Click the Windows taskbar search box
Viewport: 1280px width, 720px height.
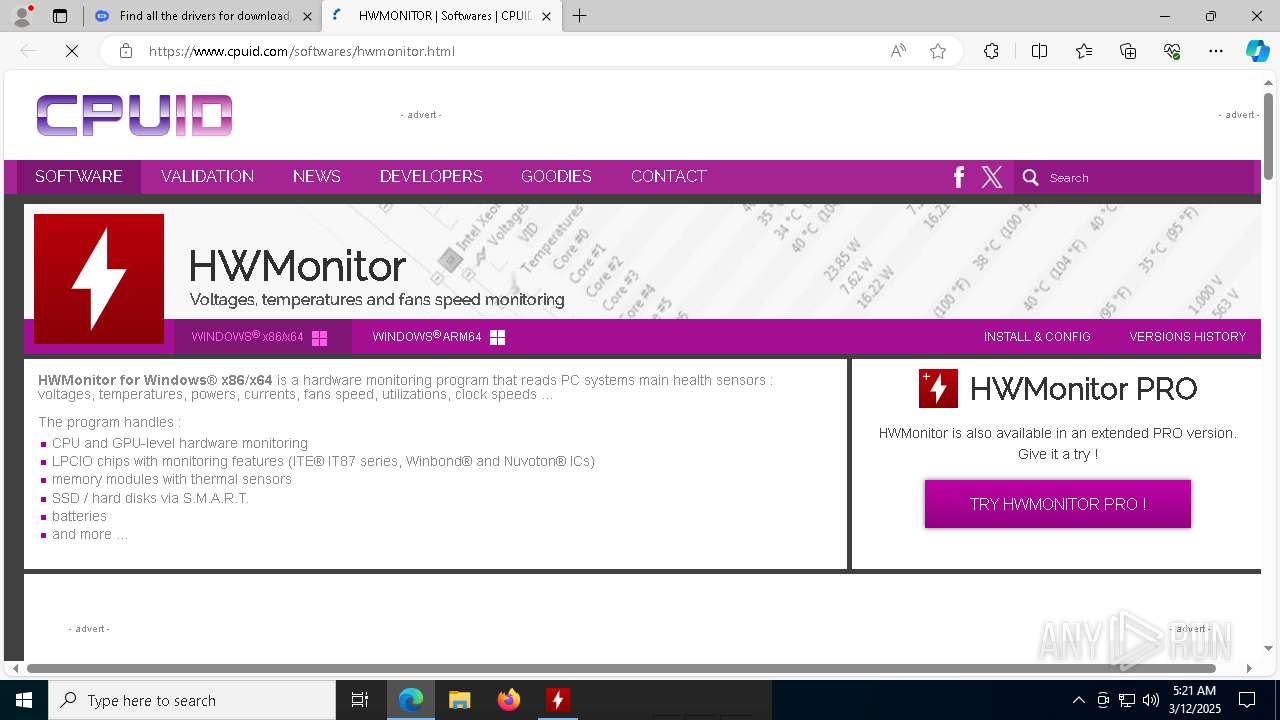(x=192, y=700)
